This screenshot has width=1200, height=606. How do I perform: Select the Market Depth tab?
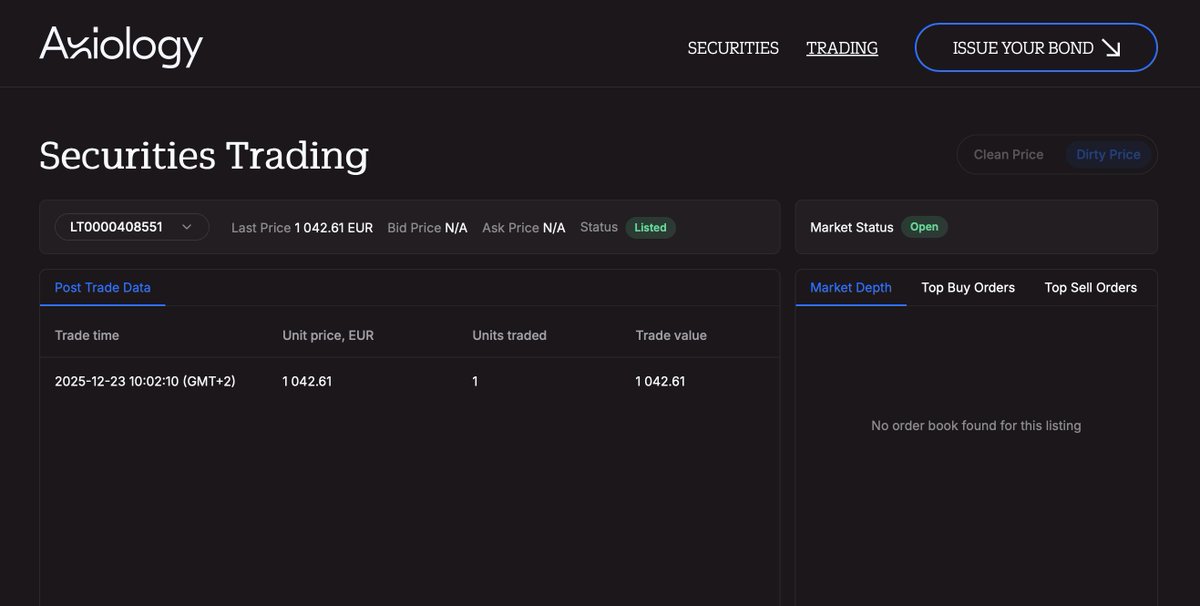coord(851,287)
